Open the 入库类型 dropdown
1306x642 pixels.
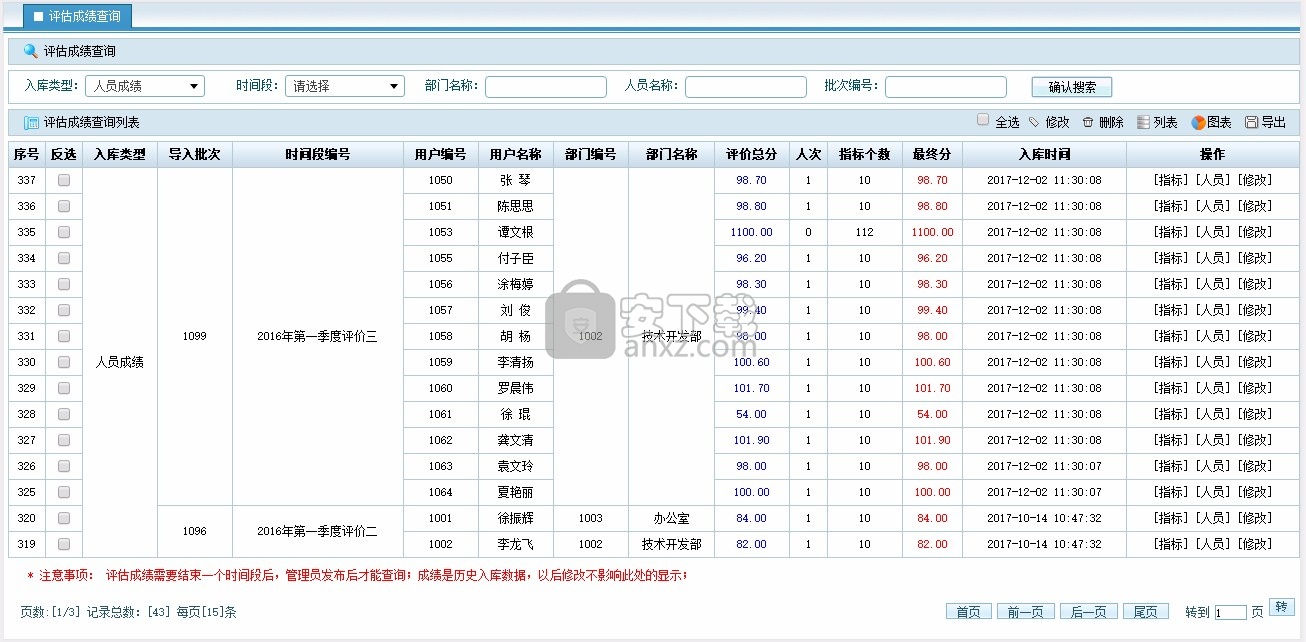pos(145,86)
